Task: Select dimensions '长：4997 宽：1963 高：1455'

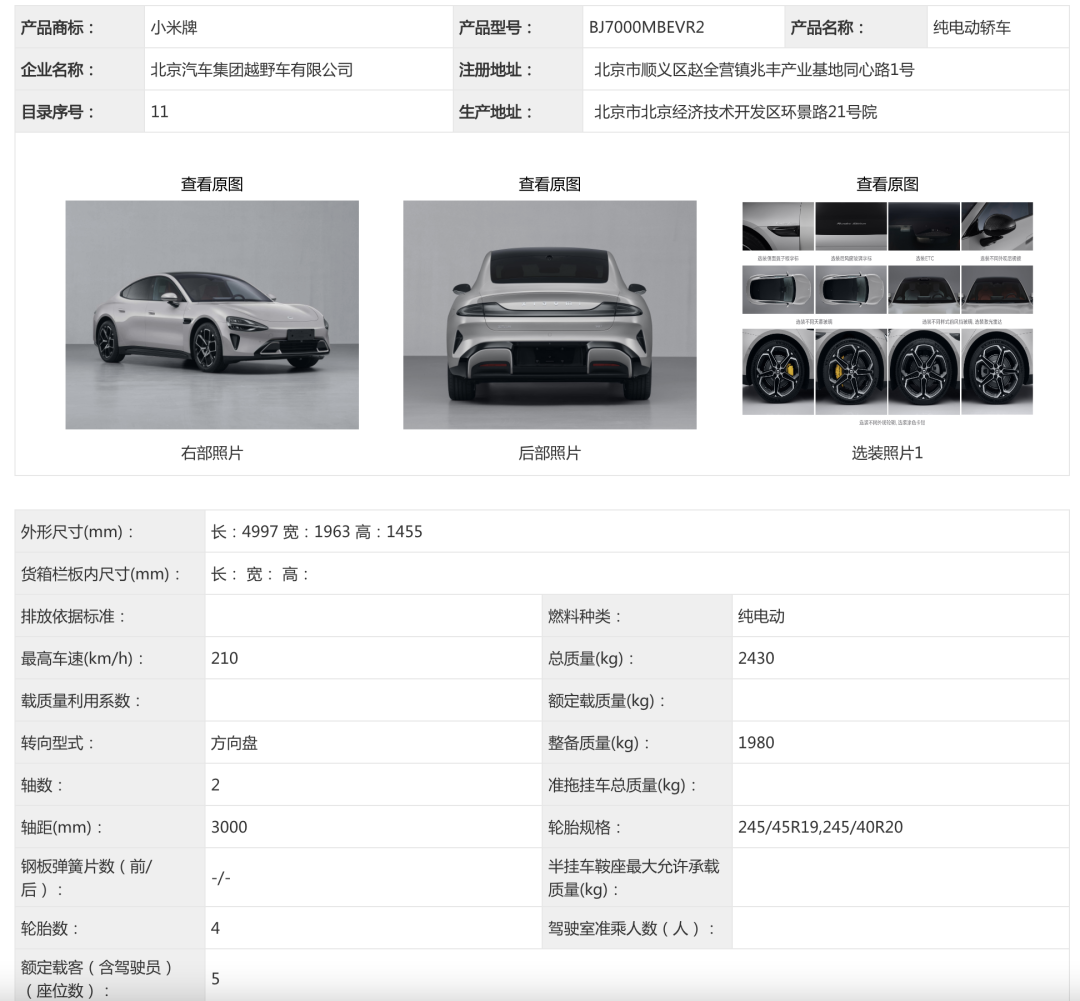Action: coord(317,532)
